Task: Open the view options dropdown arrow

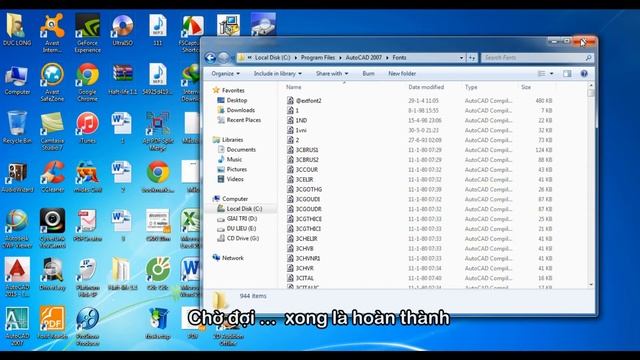Action: tap(551, 73)
